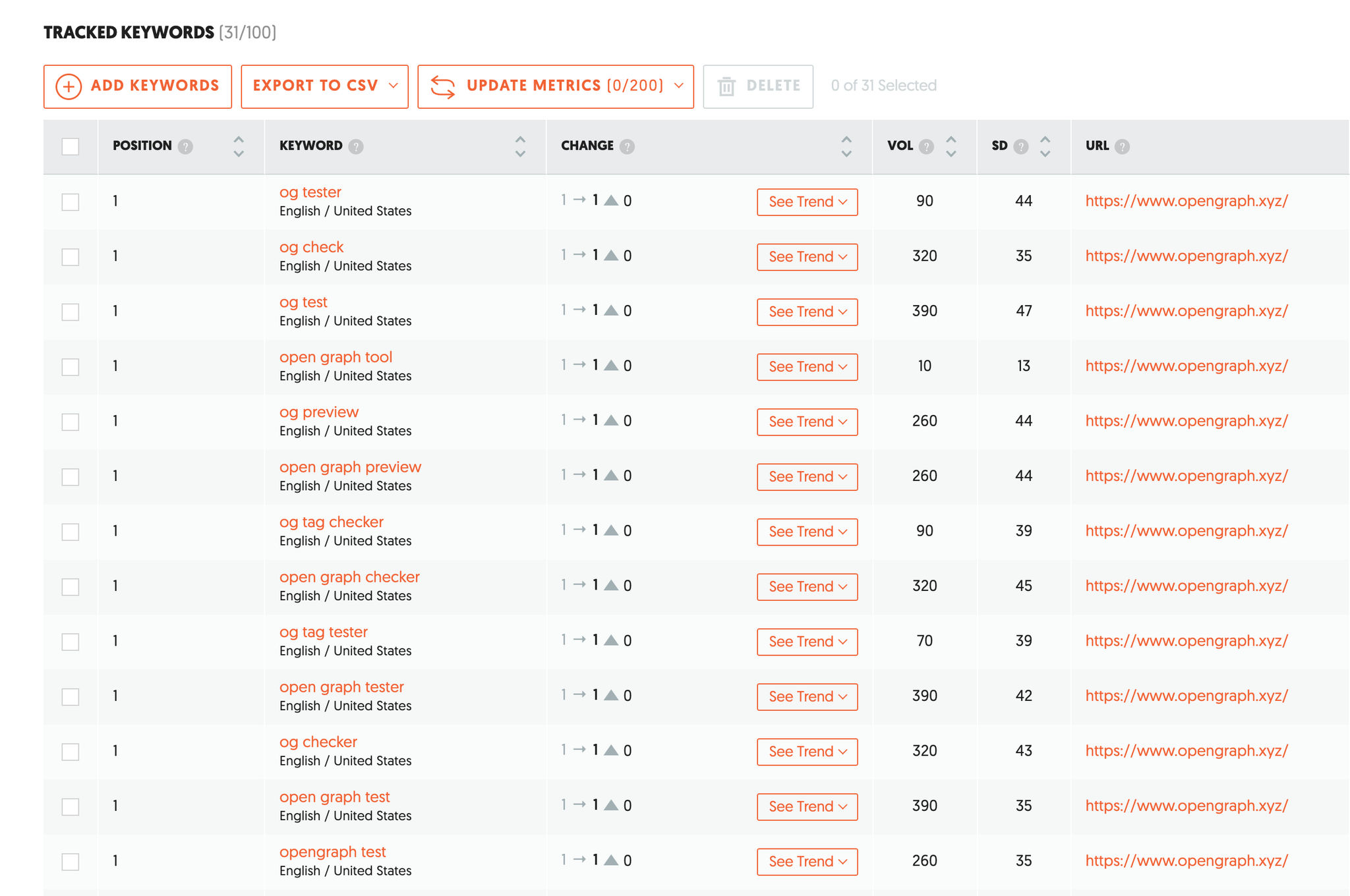Open the Export to CSV dropdown

coord(325,86)
